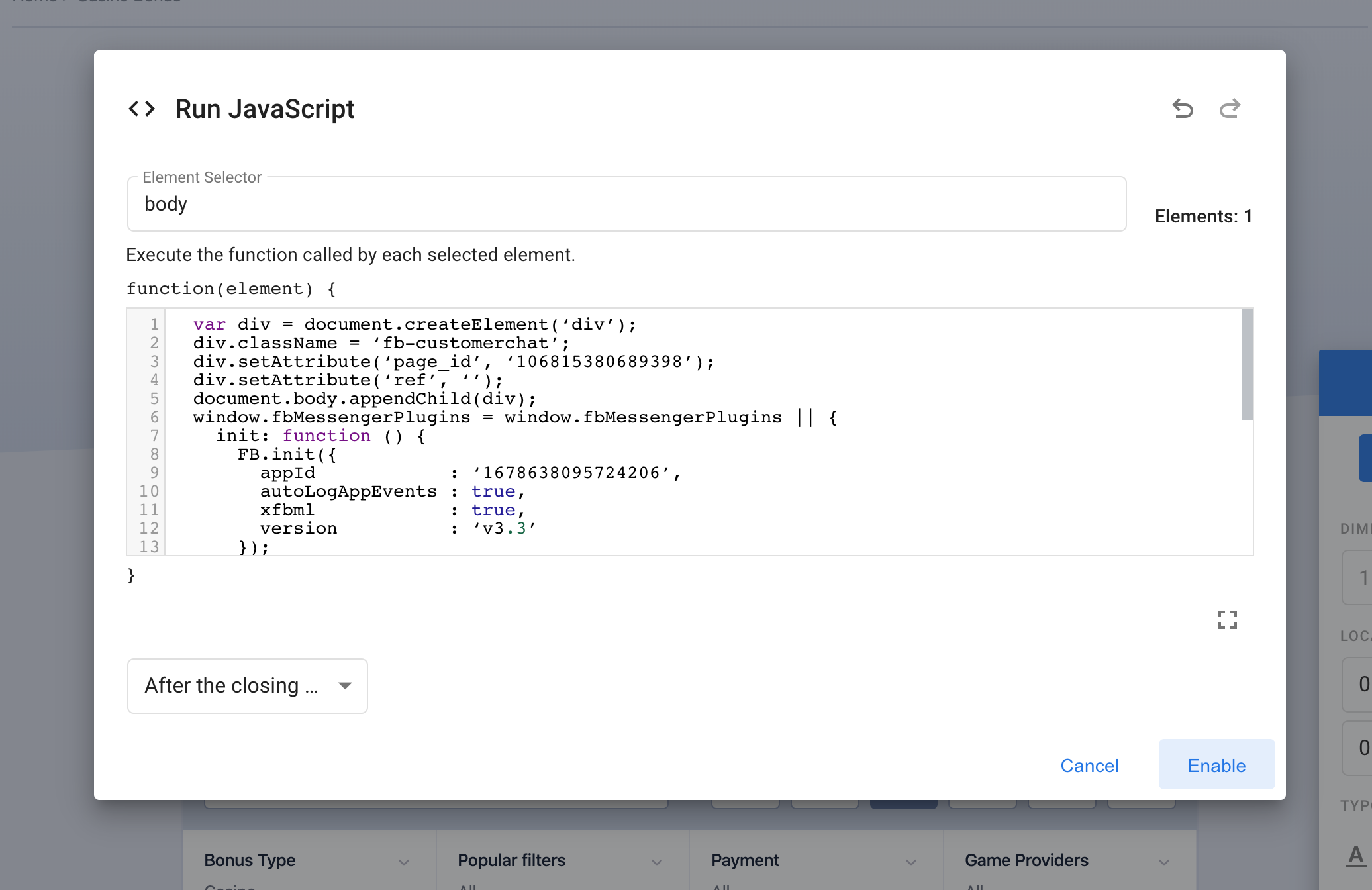Click the Home breadcrumb at top left
Viewport: 1372px width, 890px height.
click(30, 3)
